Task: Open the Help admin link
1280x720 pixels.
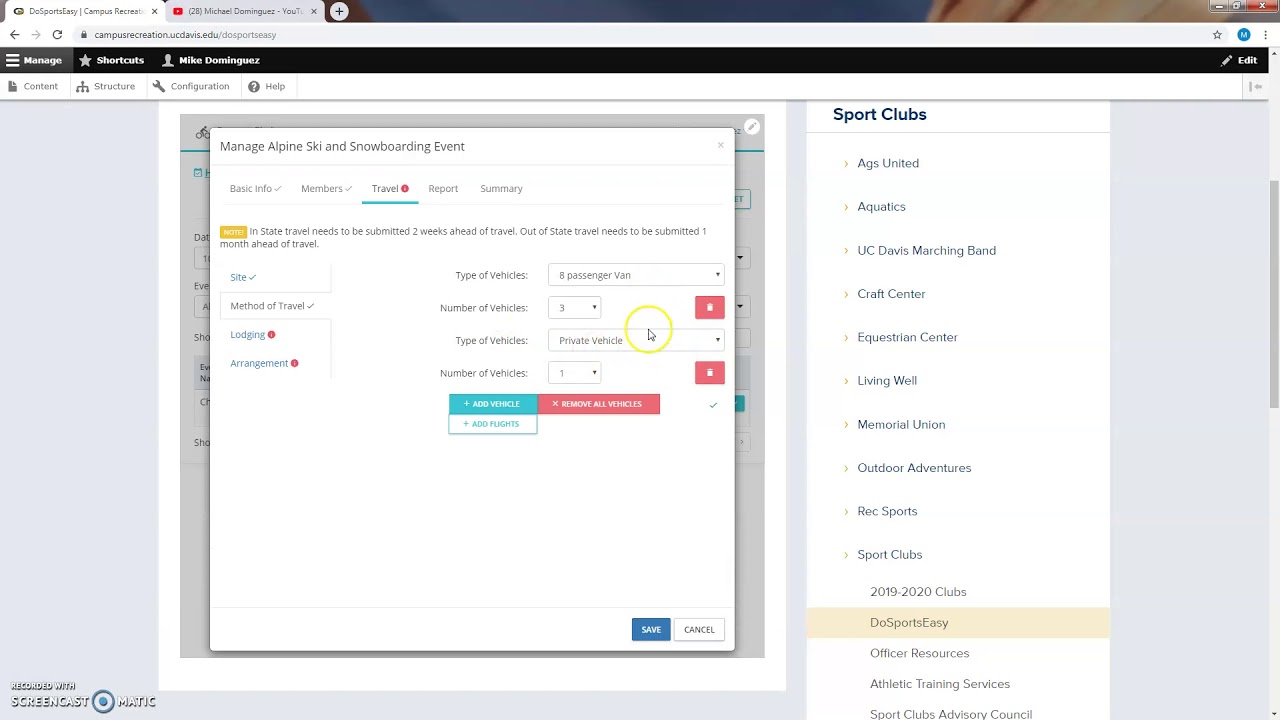Action: coord(267,86)
